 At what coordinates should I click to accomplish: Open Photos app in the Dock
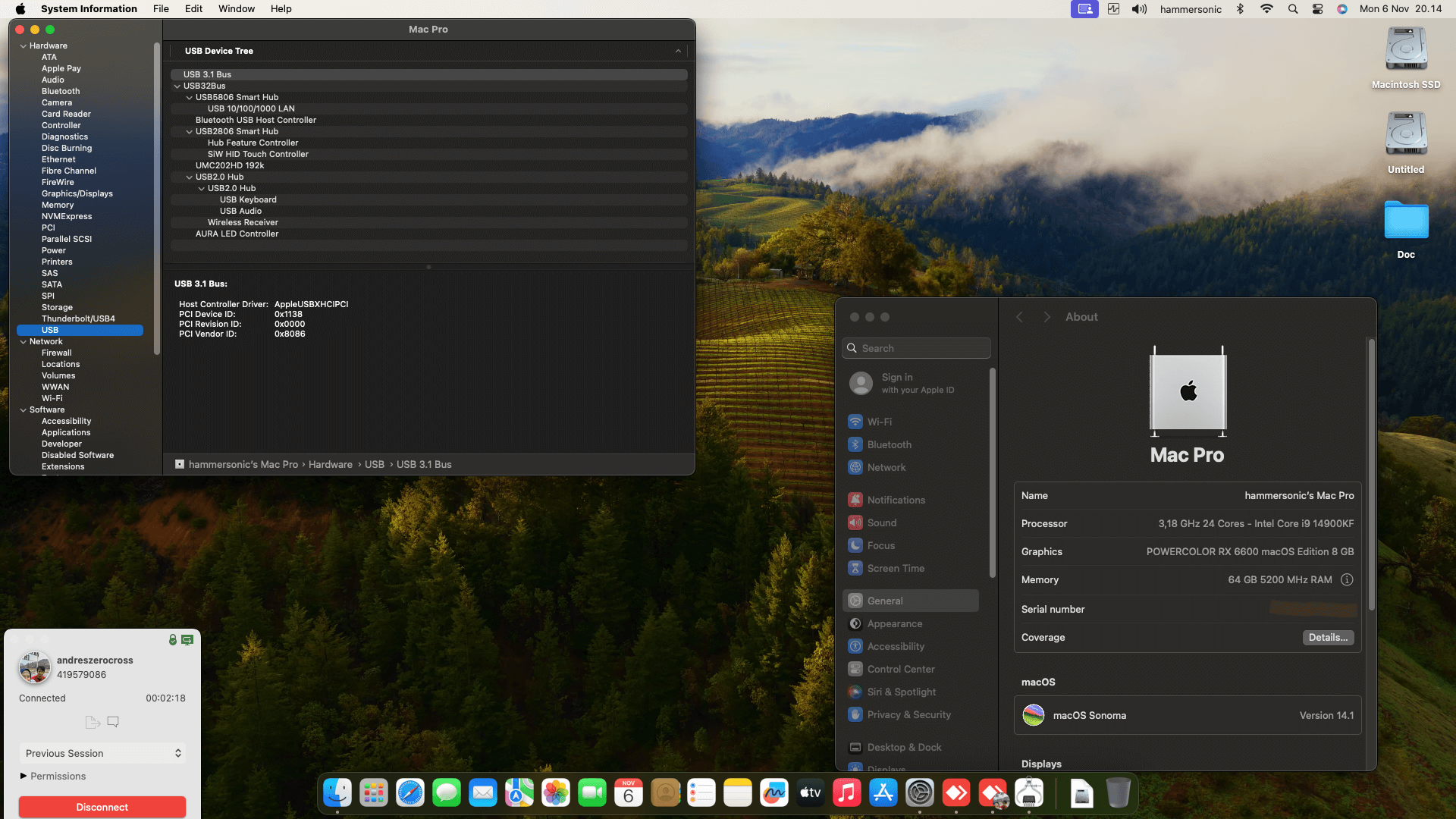click(556, 793)
